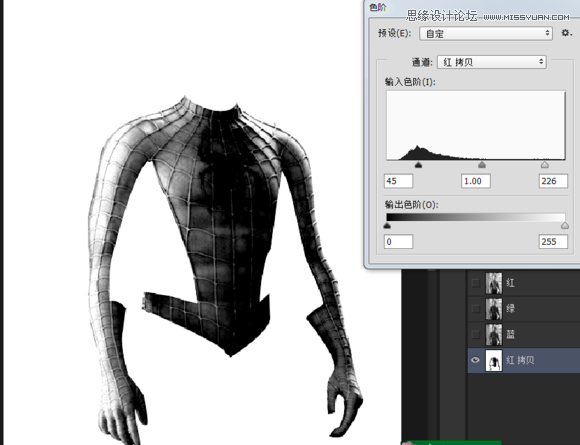Click the black output level slider
This screenshot has width=580, height=445.
(x=387, y=225)
